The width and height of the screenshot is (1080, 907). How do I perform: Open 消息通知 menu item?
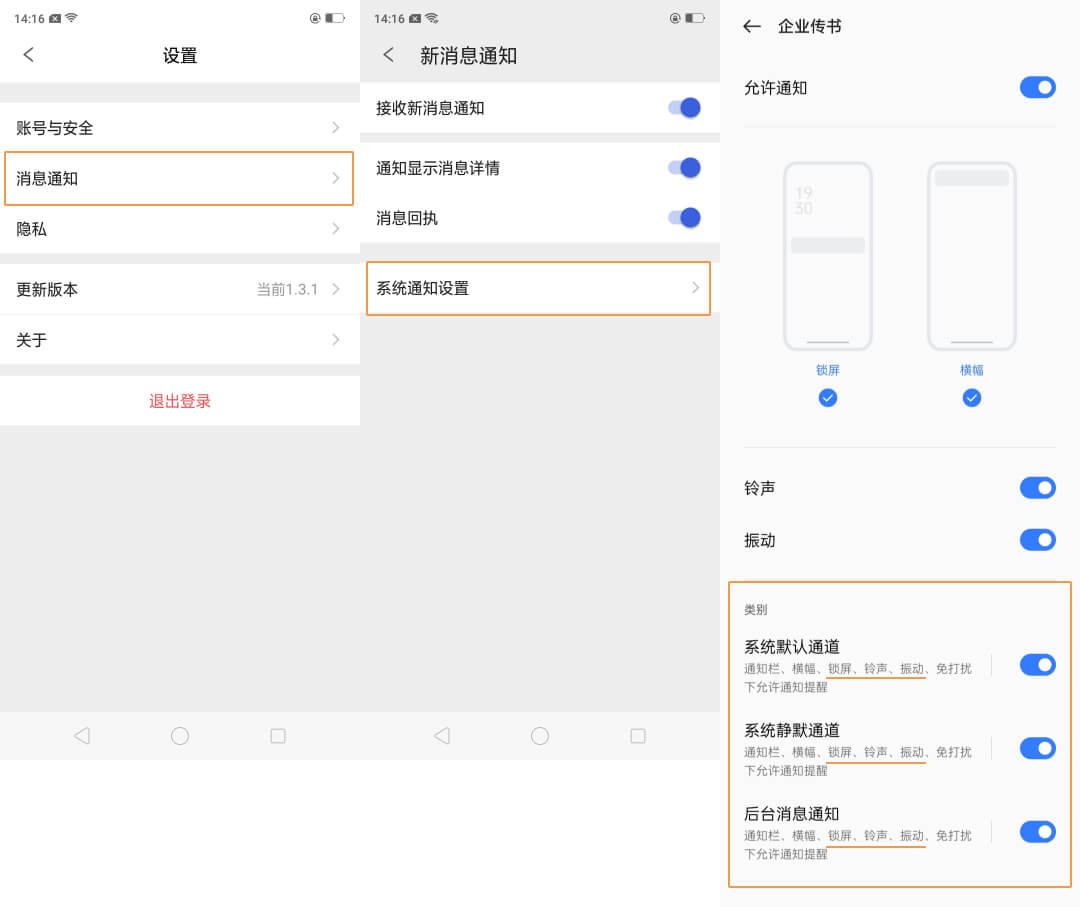pos(179,179)
